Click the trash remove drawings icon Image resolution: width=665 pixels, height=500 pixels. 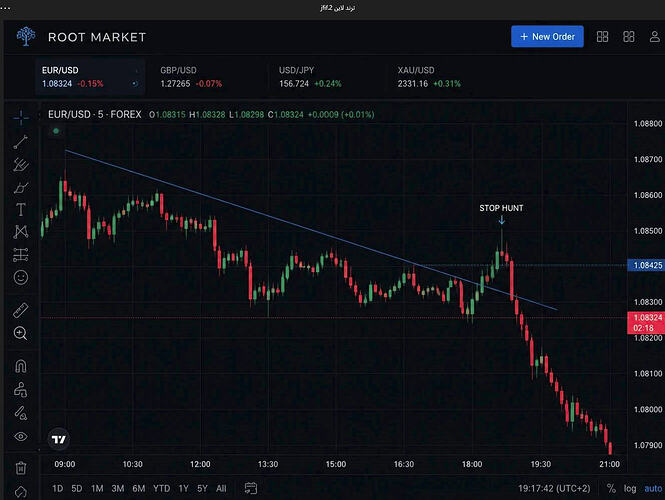click(21, 468)
